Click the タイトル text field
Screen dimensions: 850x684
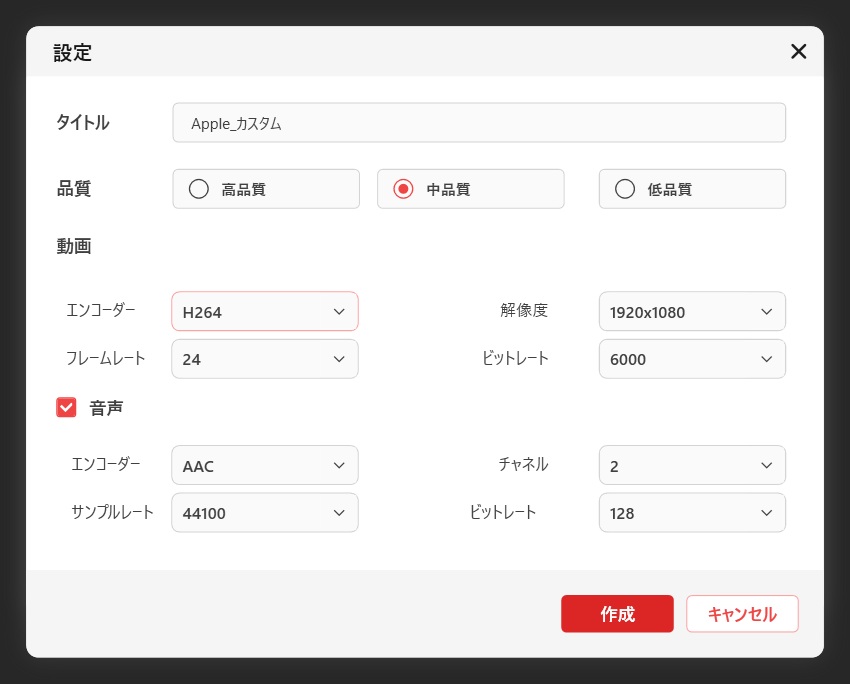[x=478, y=124]
